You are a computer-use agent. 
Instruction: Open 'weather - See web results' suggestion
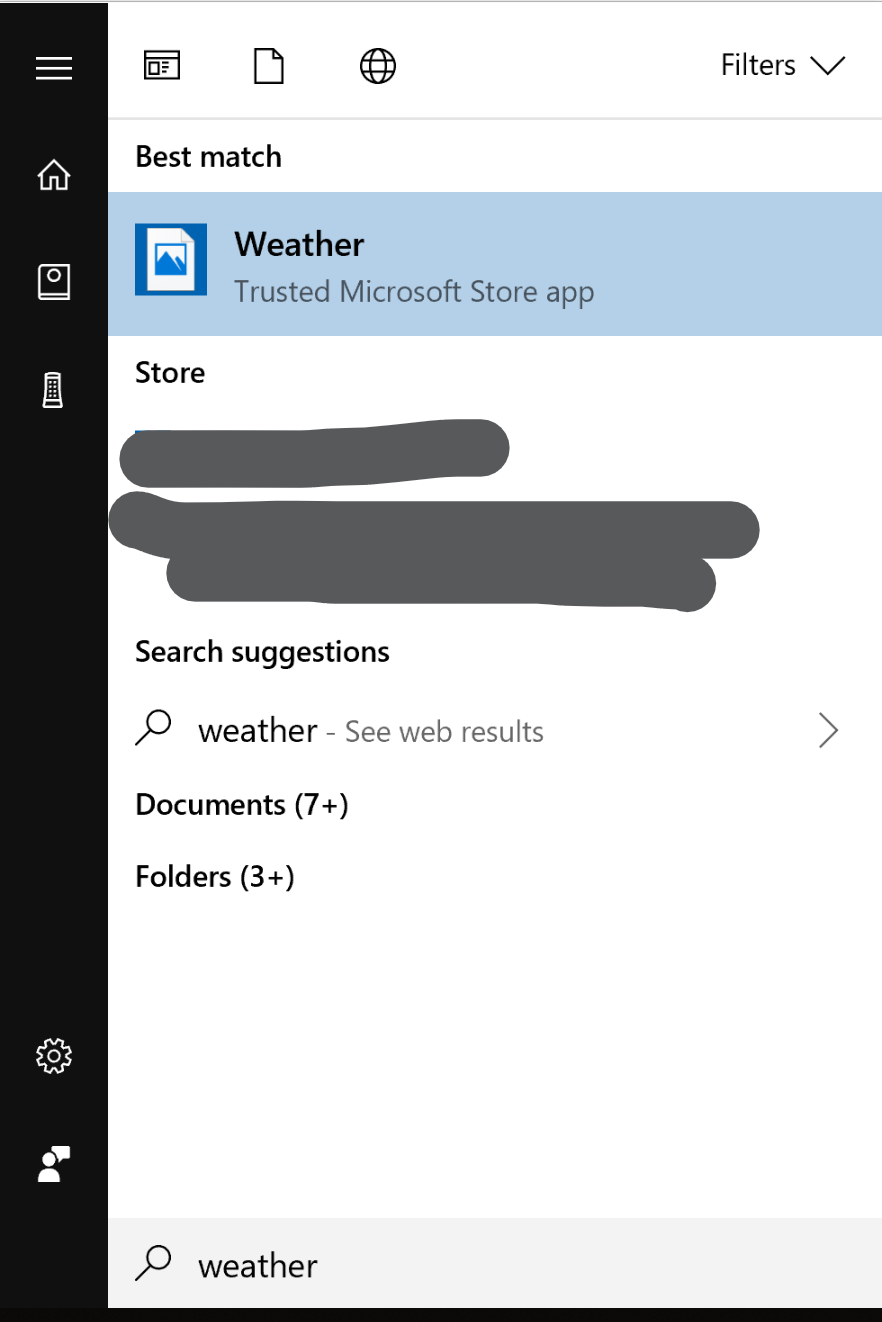495,731
